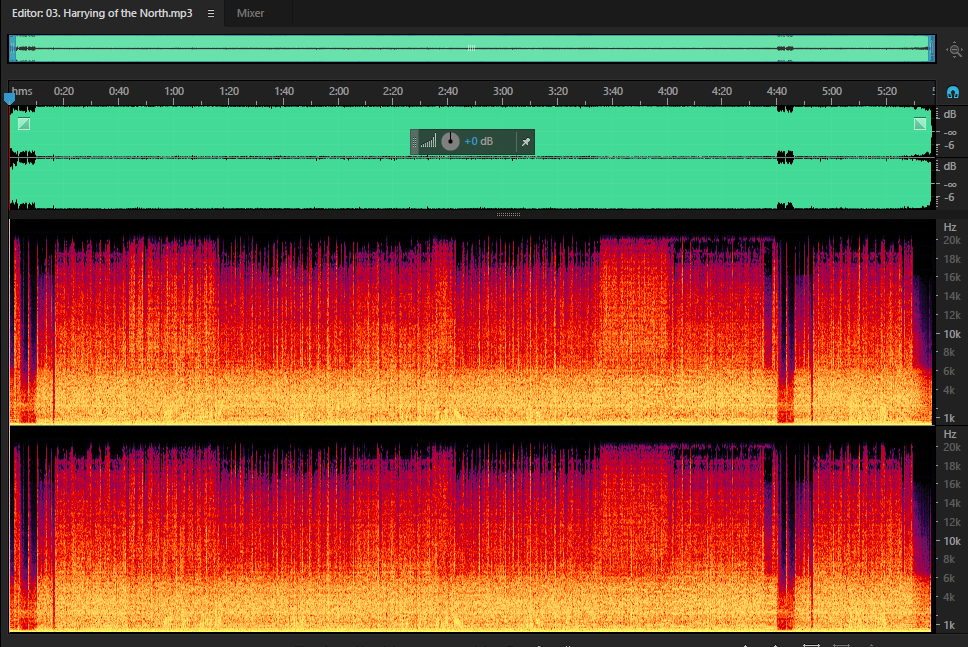Image resolution: width=968 pixels, height=647 pixels.
Task: Click 3:20 on the time ruler
Action: click(557, 91)
